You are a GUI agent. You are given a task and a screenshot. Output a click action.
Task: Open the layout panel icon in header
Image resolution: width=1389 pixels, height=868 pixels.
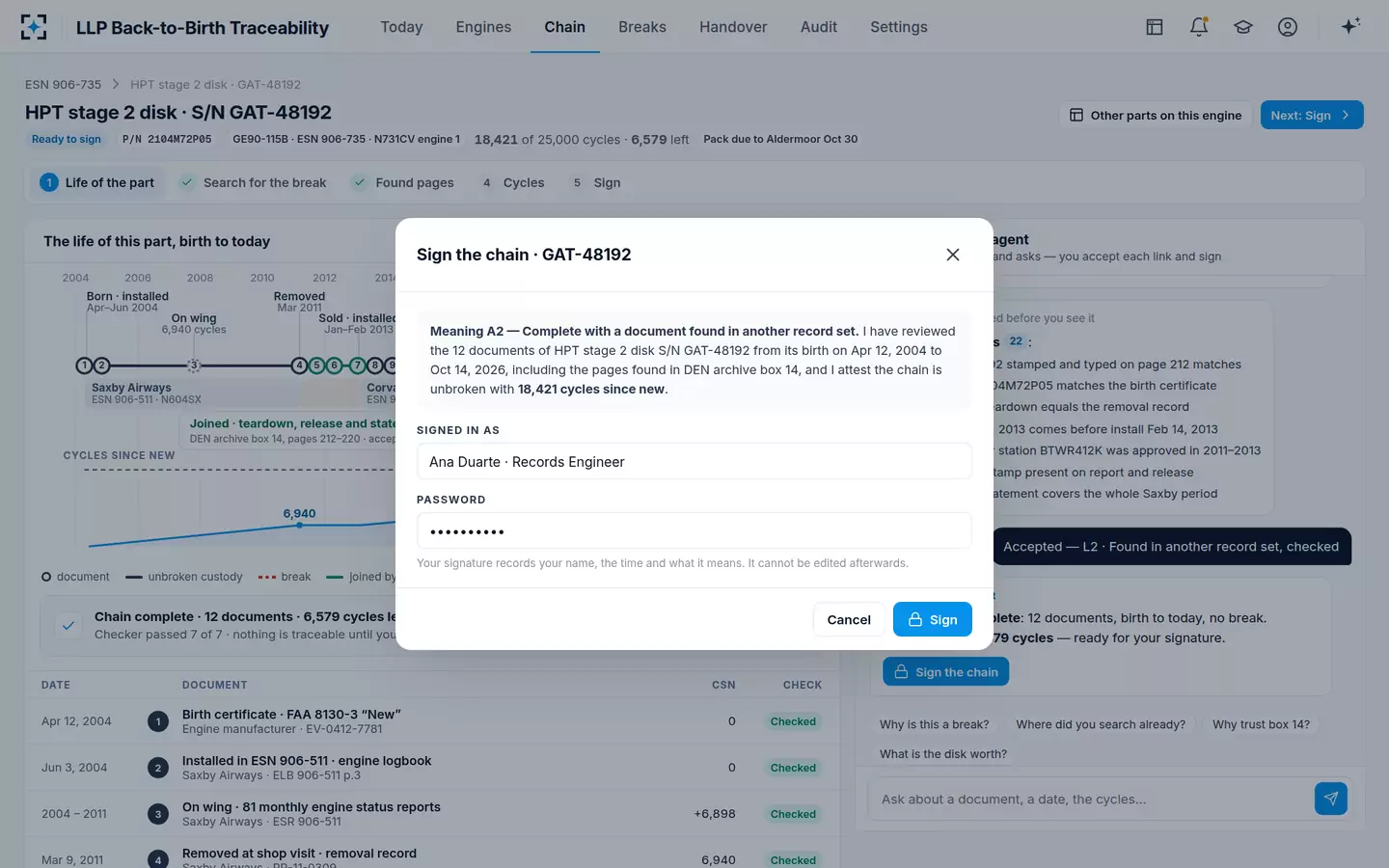tap(1155, 27)
